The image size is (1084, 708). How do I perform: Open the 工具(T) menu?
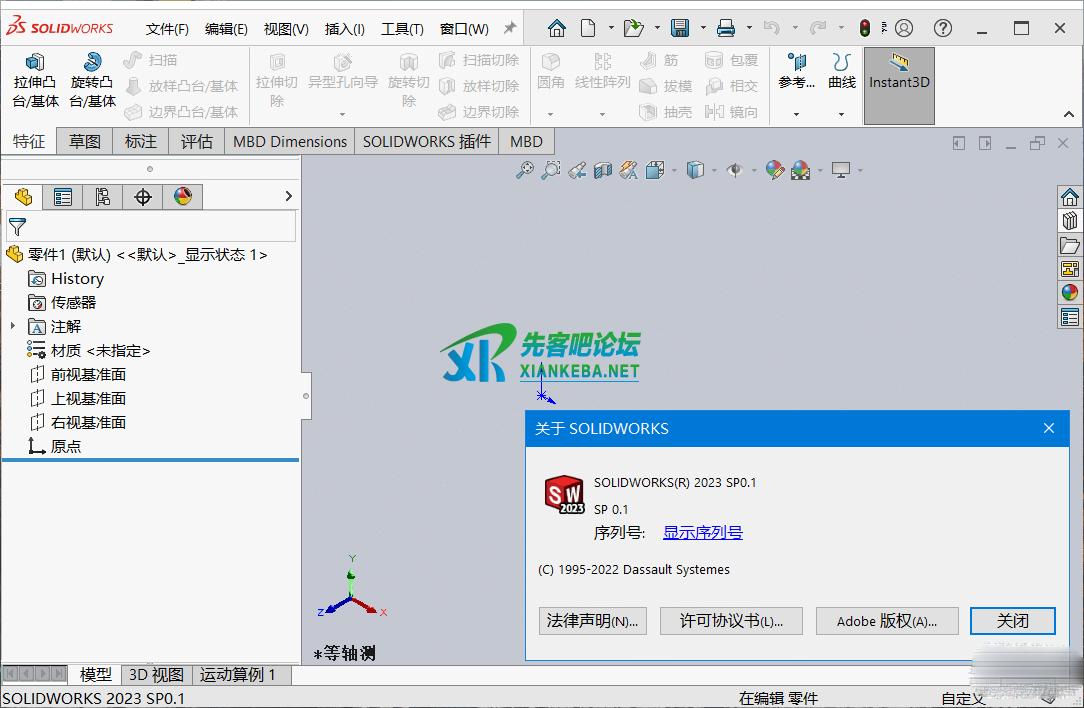pos(402,29)
